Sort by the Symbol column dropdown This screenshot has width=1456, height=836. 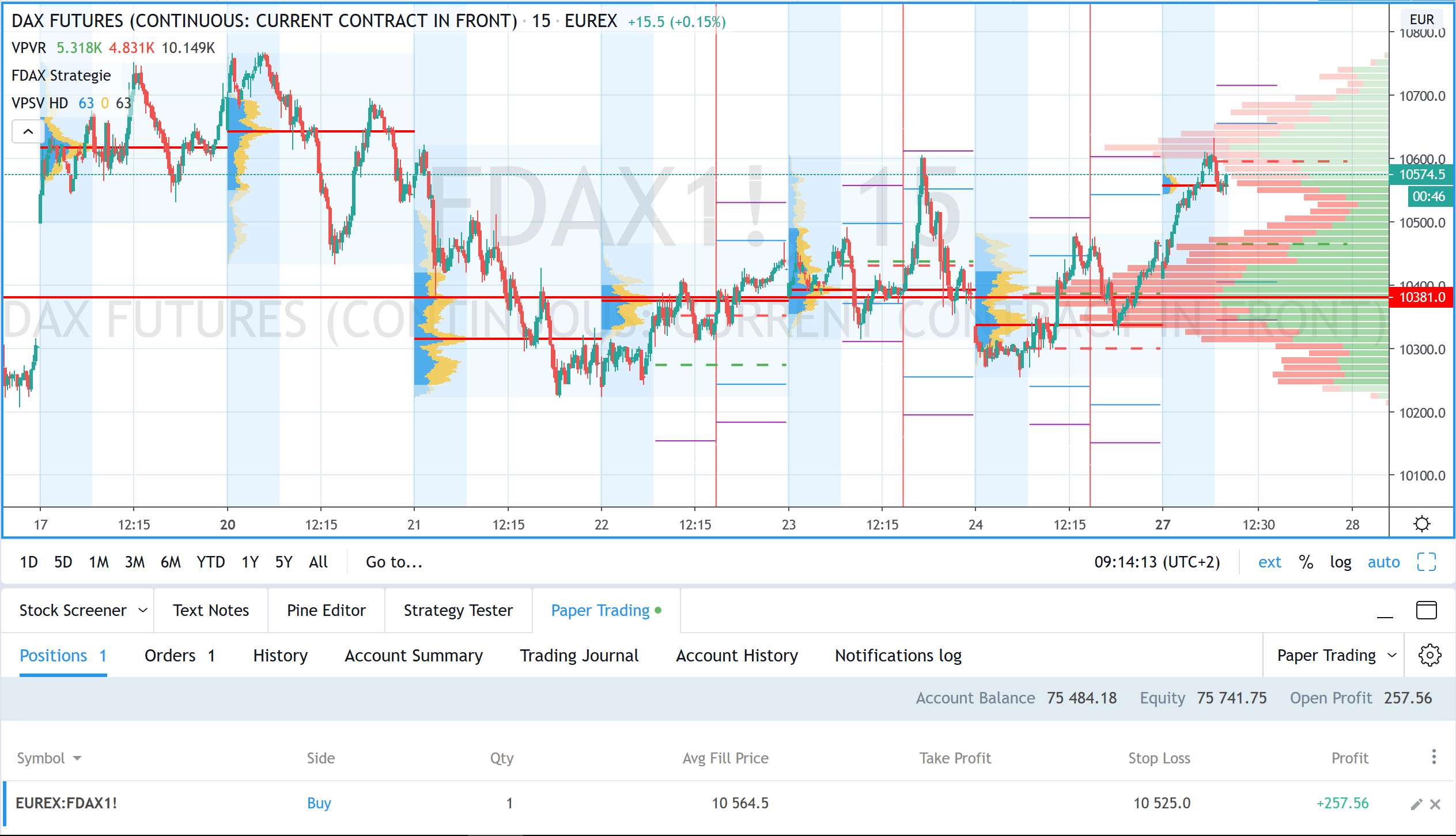(x=77, y=758)
